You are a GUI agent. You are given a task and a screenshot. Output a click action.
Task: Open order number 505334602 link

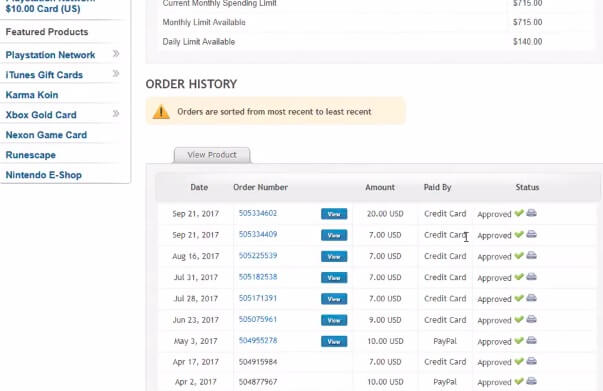(x=258, y=213)
